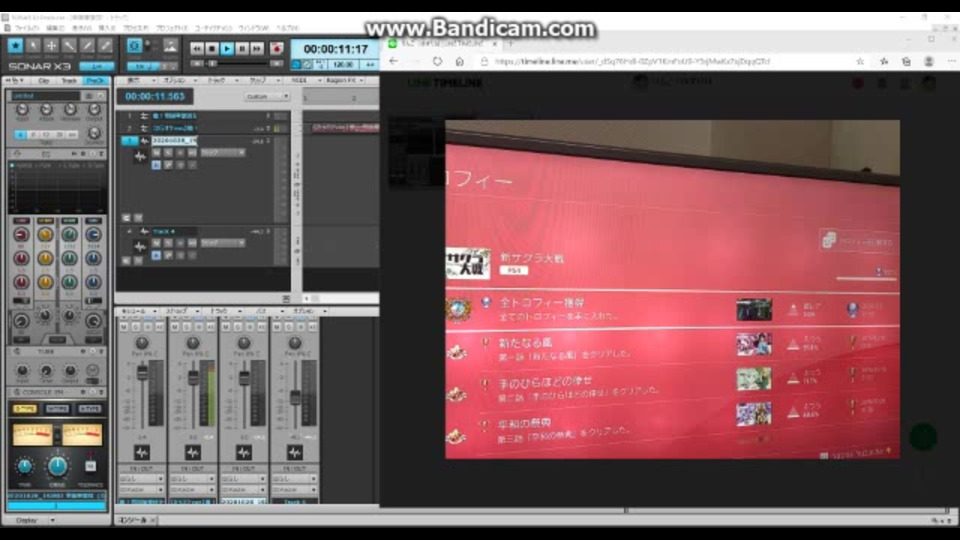Click the Play button in transport

[227, 48]
